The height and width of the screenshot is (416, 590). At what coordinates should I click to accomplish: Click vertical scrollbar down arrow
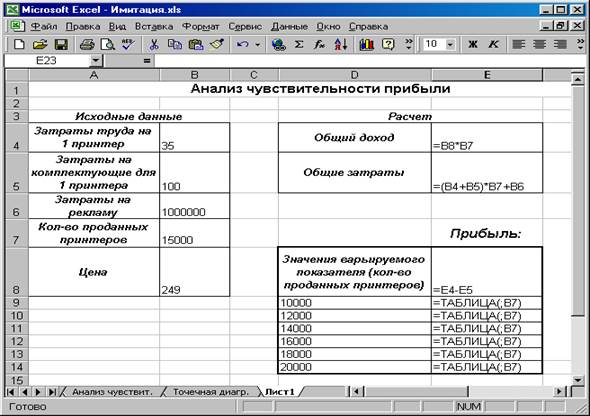pyautogui.click(x=578, y=379)
